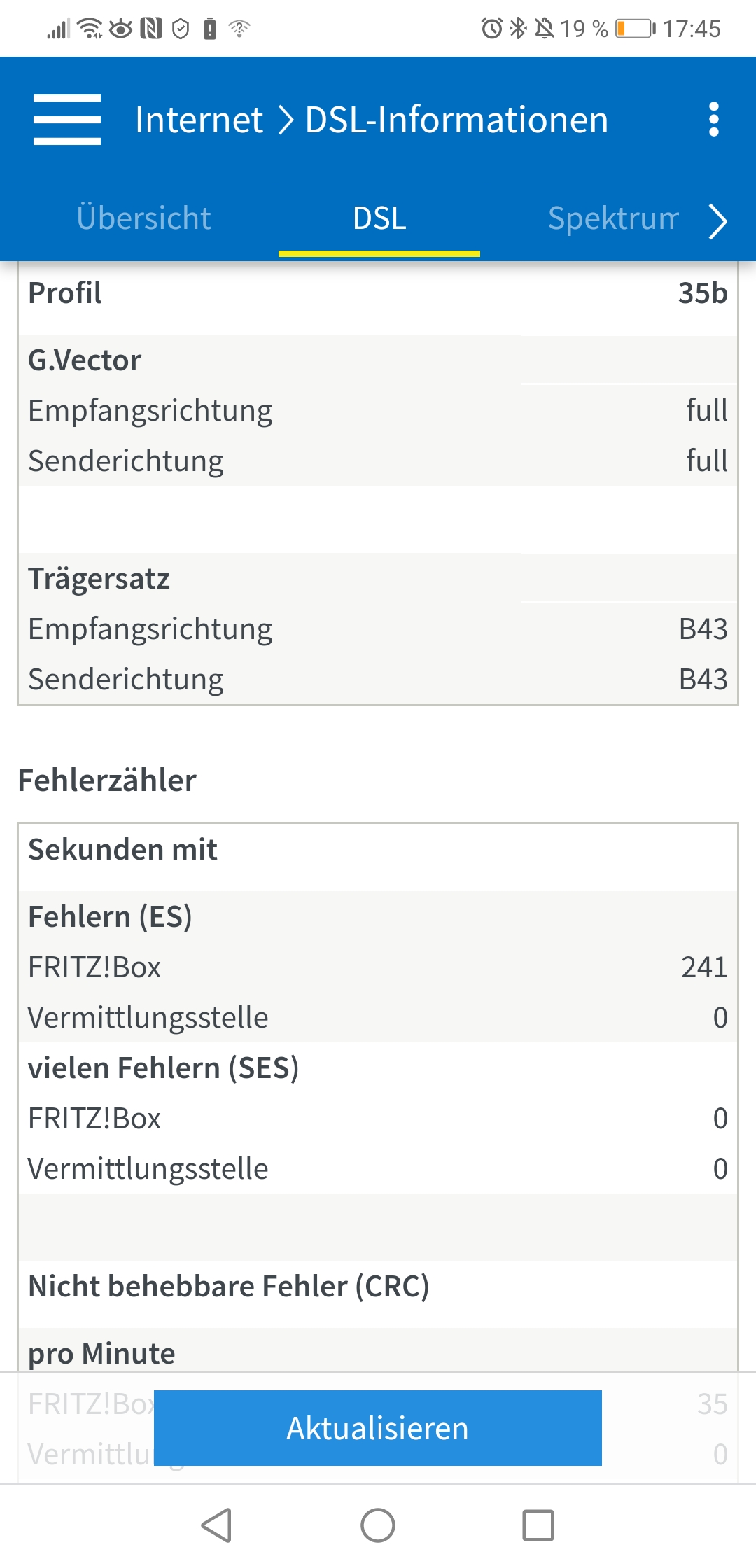This screenshot has height=1568, width=756.
Task: Tap the alarm clock status icon
Action: click(491, 29)
